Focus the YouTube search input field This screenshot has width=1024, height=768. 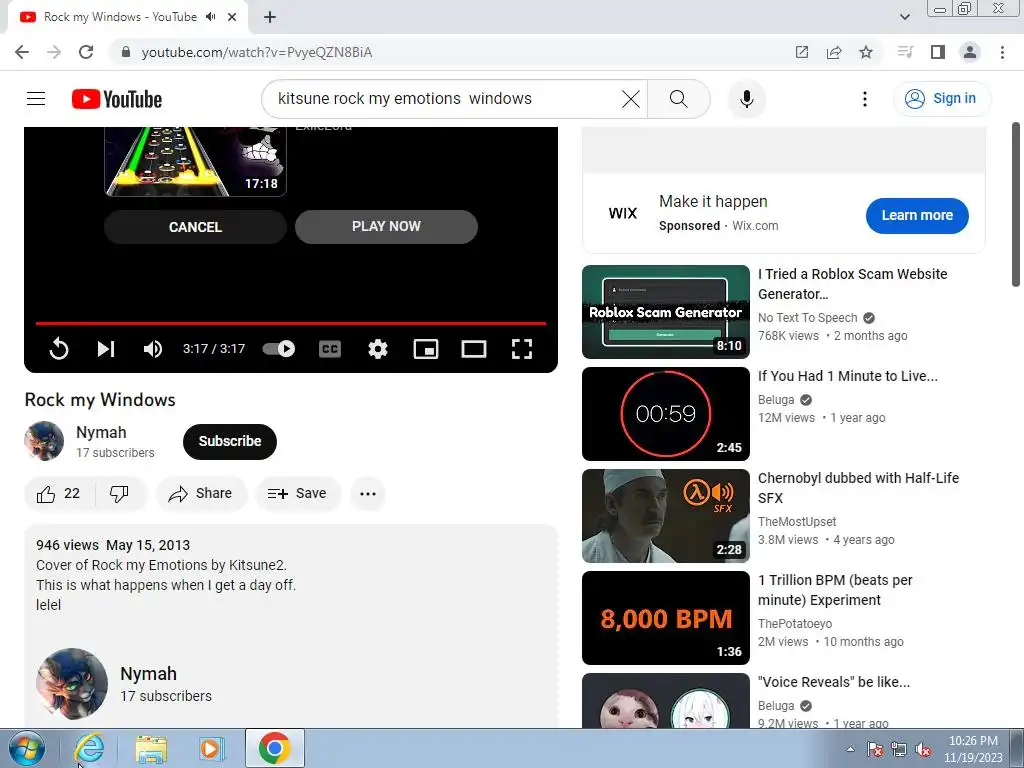[444, 99]
